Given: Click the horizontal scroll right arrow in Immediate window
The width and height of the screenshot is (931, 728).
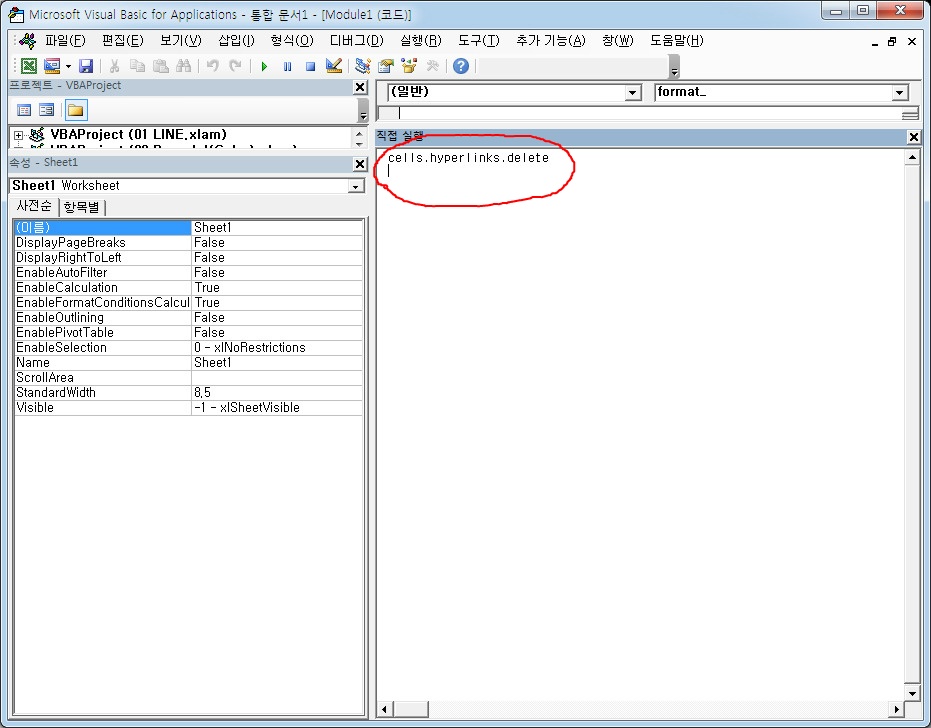Looking at the screenshot, I should (x=896, y=709).
